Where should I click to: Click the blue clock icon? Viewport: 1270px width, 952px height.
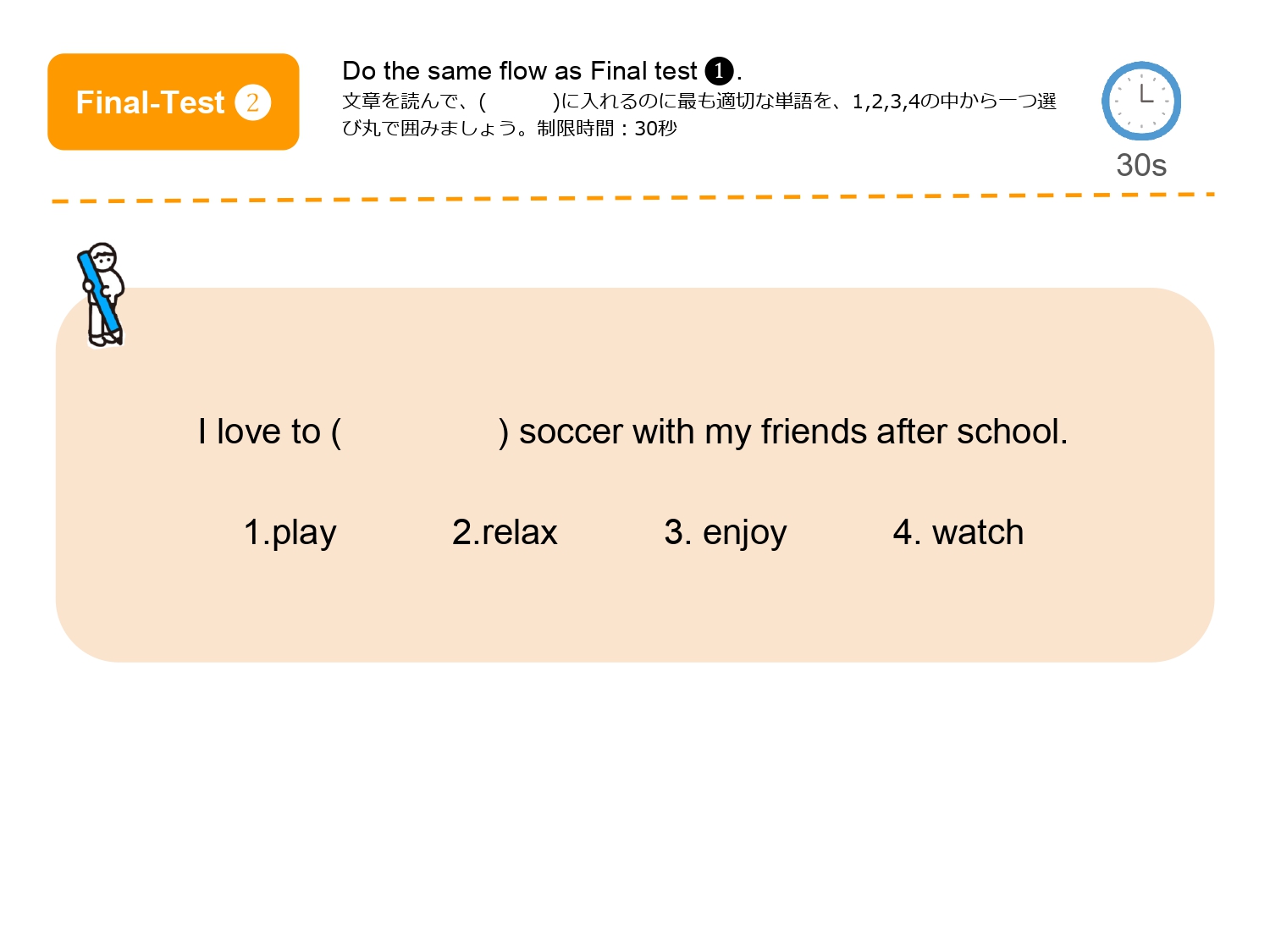[1140, 101]
